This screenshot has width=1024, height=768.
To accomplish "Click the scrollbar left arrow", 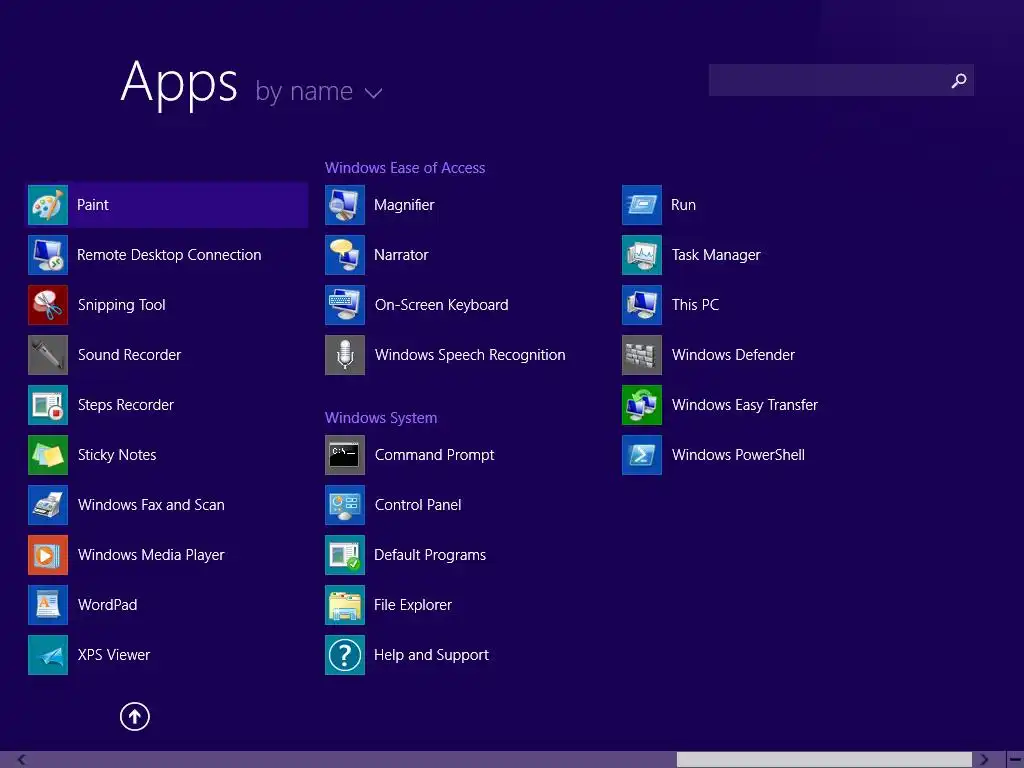I will pyautogui.click(x=22, y=760).
